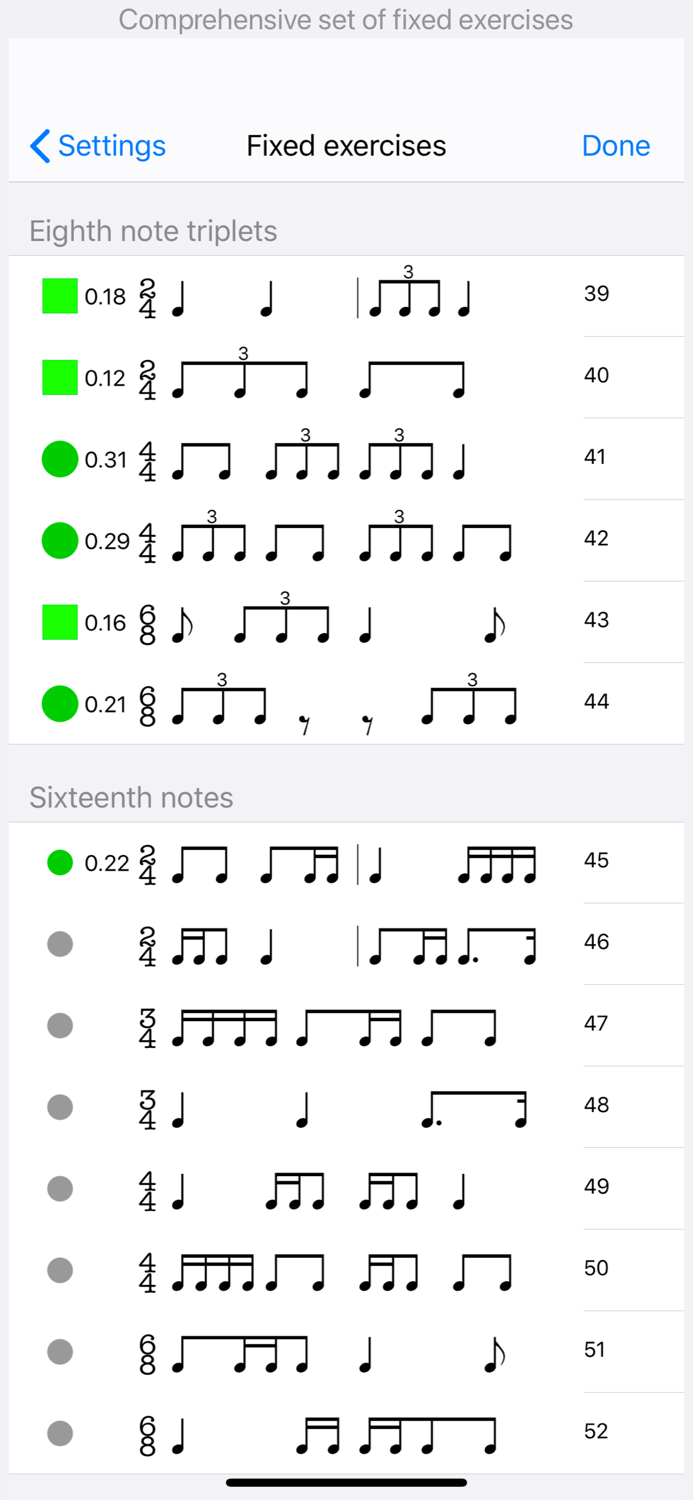The width and height of the screenshot is (693, 1500).
Task: Toggle the grey circle beside exercise 48
Action: (x=59, y=1107)
